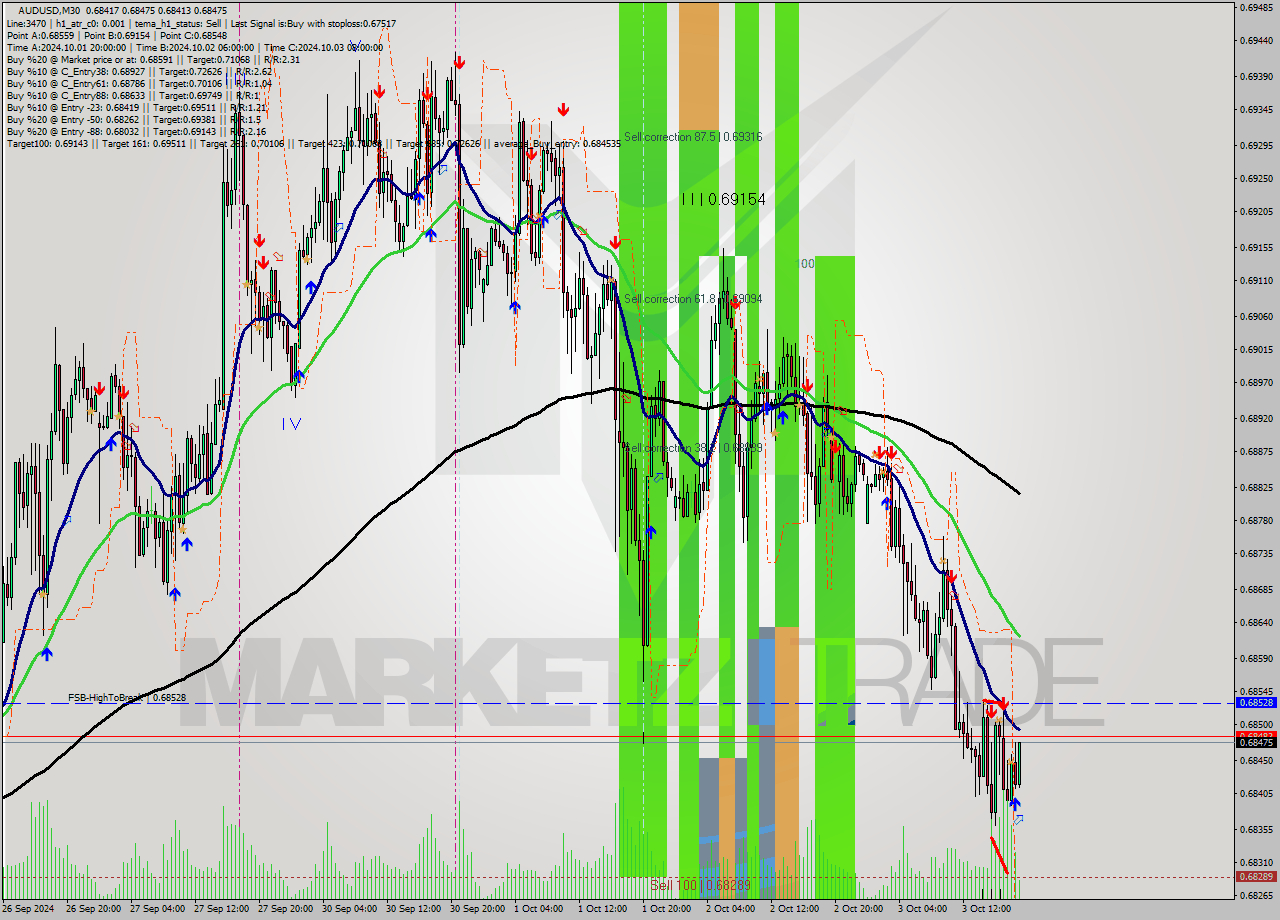The width and height of the screenshot is (1280, 920).
Task: Click the 'I V' wave label below candles
Action: pyautogui.click(x=291, y=423)
